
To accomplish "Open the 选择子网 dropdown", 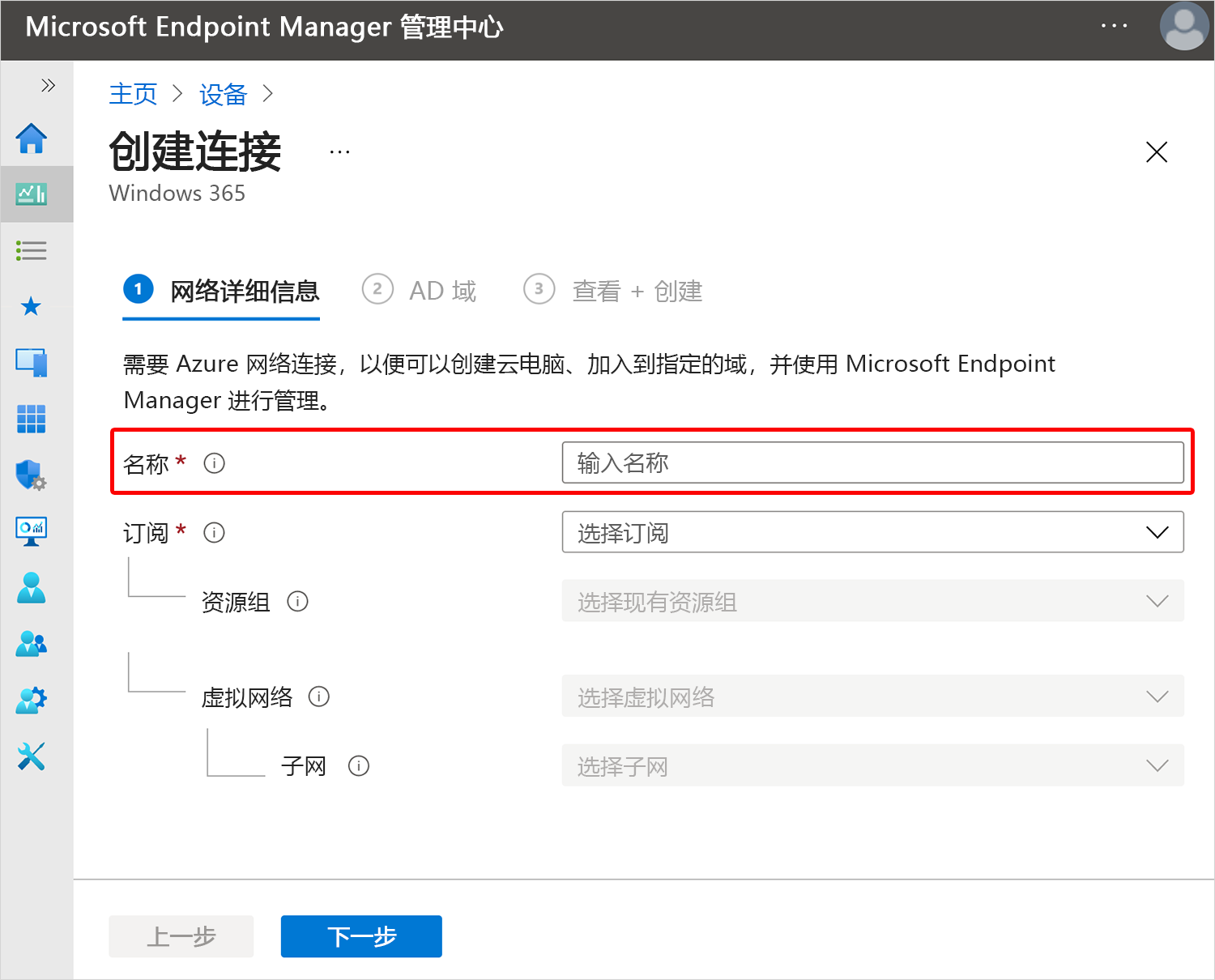I will [873, 765].
